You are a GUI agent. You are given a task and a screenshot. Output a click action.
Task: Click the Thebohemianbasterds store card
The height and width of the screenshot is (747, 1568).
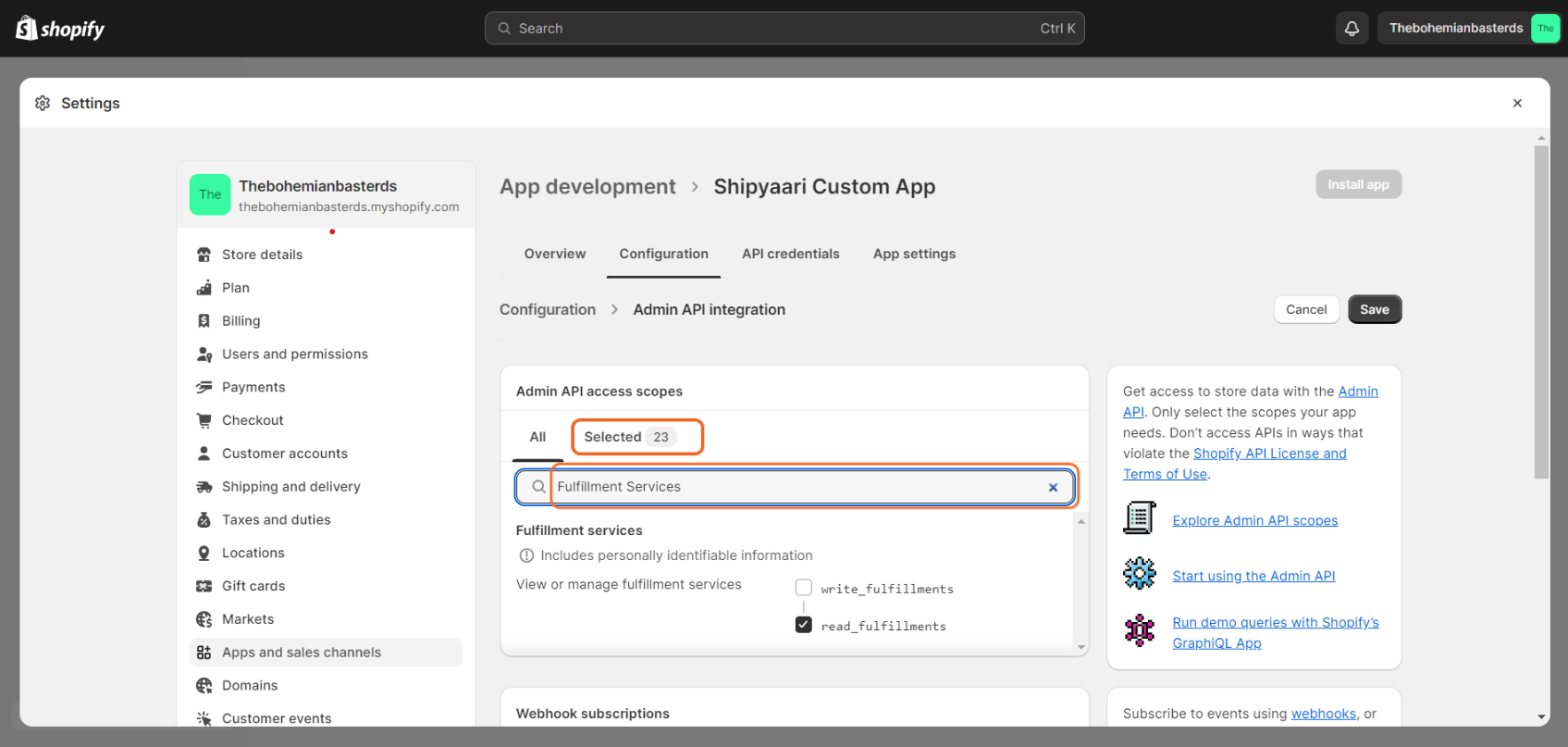coord(326,195)
